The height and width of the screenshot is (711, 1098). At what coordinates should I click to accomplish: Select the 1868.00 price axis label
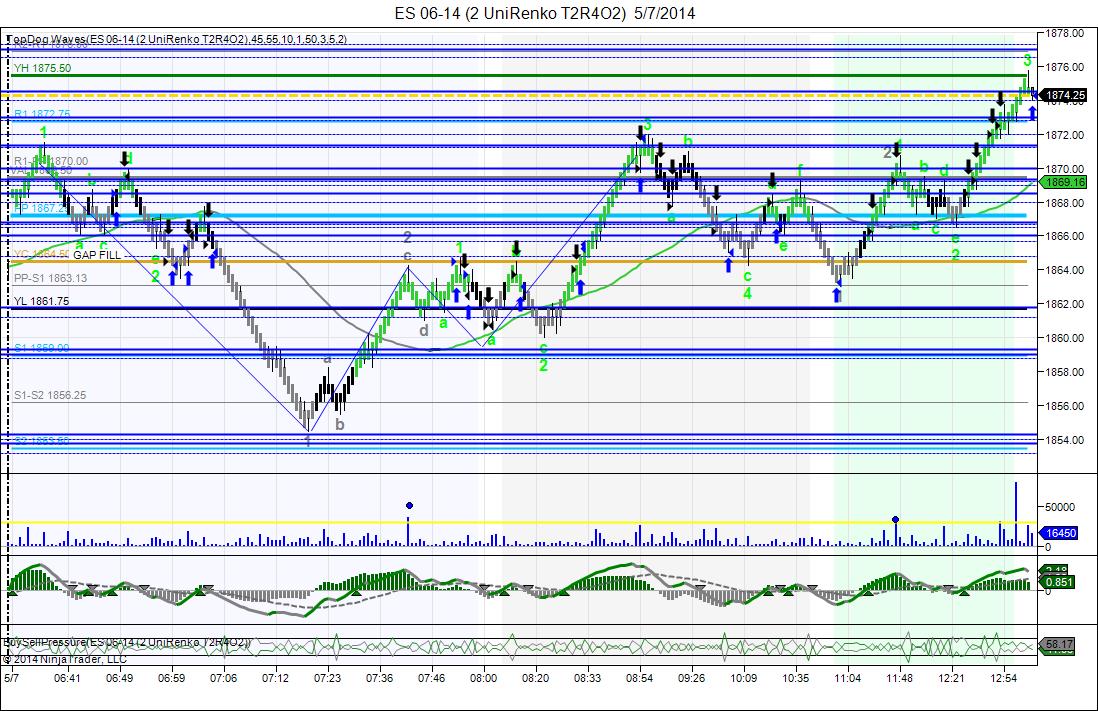1065,203
